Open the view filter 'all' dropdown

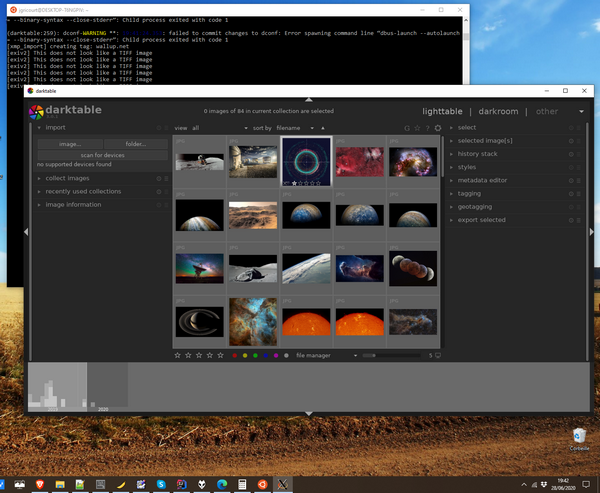[220, 128]
